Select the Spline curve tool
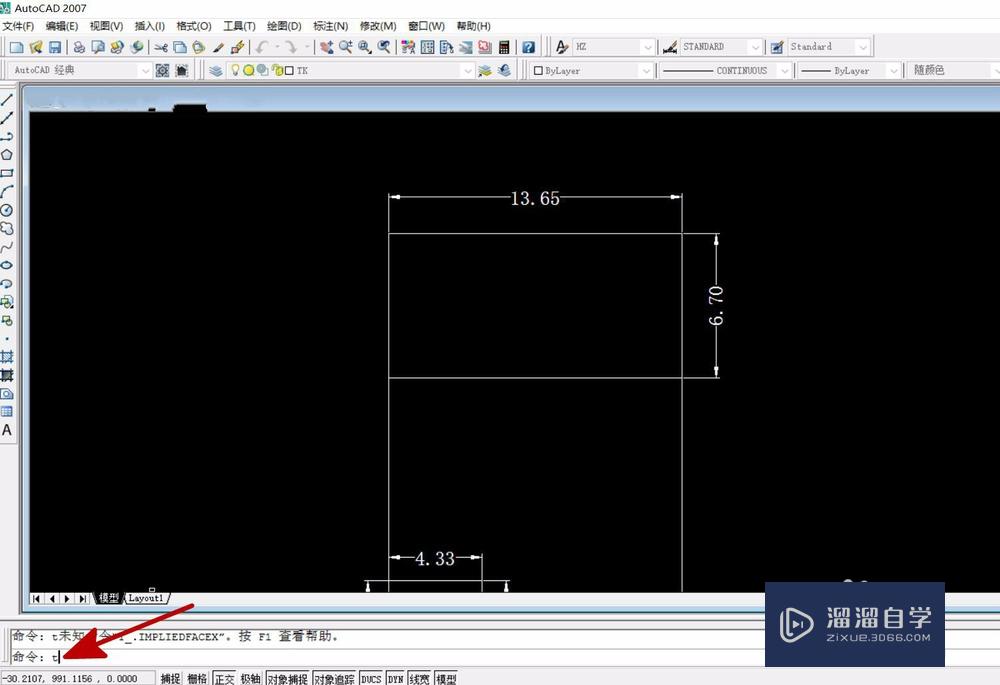 click(x=7, y=247)
